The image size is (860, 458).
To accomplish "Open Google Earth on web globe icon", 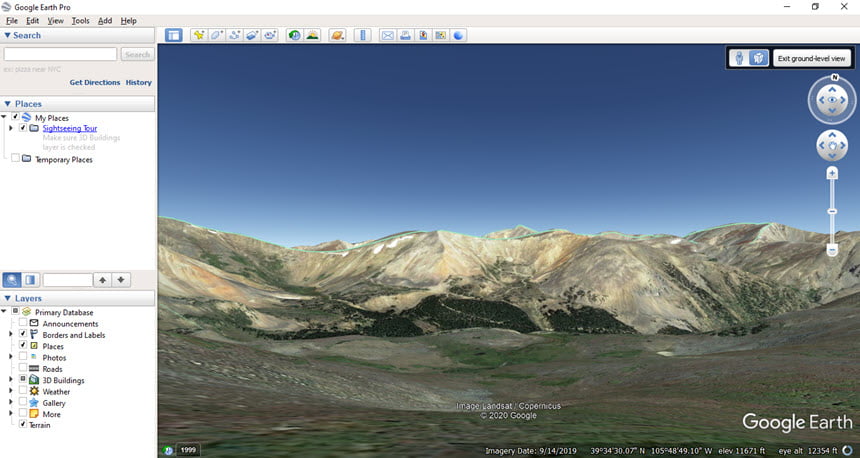I will click(458, 36).
